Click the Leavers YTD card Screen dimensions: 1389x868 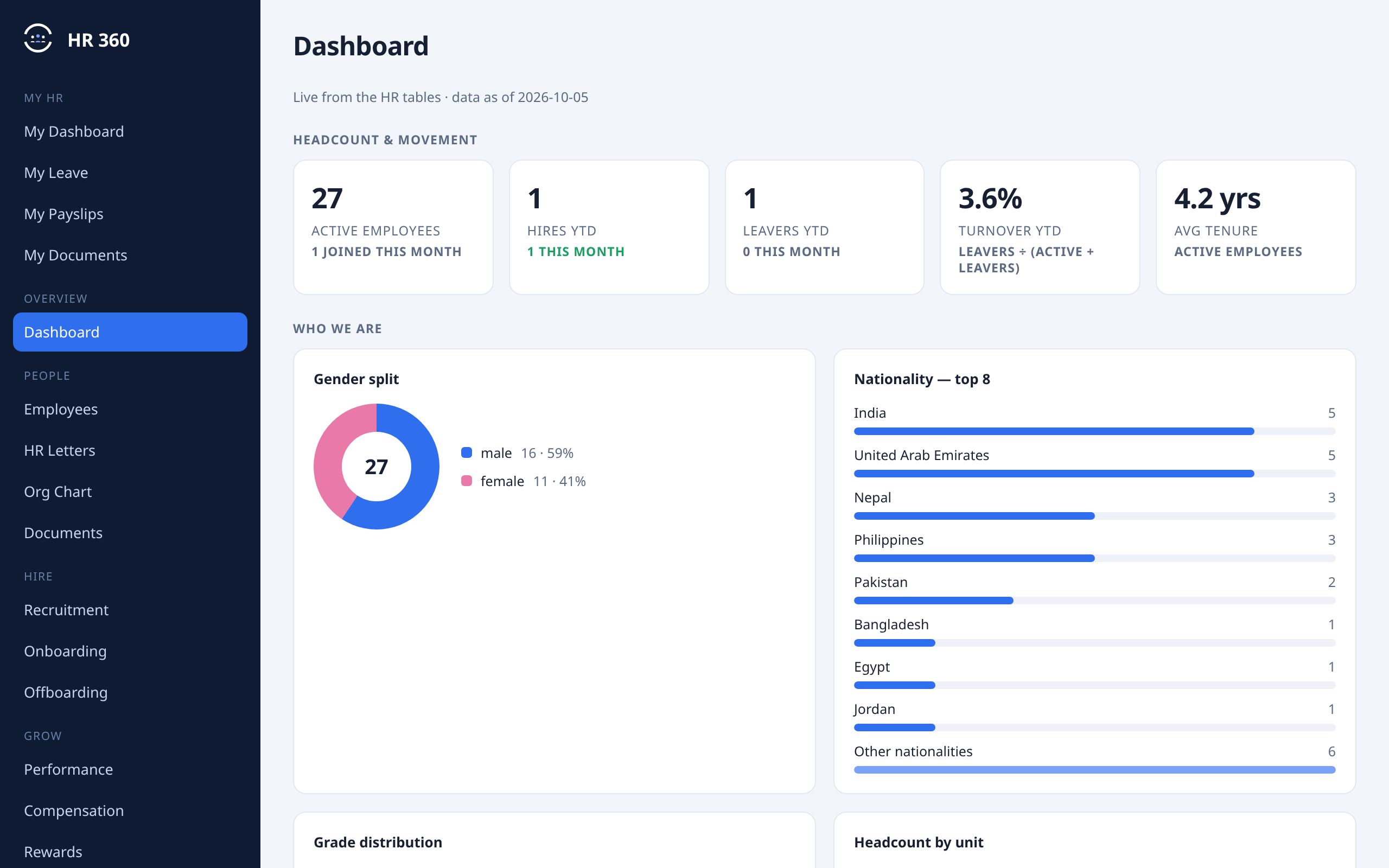[x=824, y=227]
